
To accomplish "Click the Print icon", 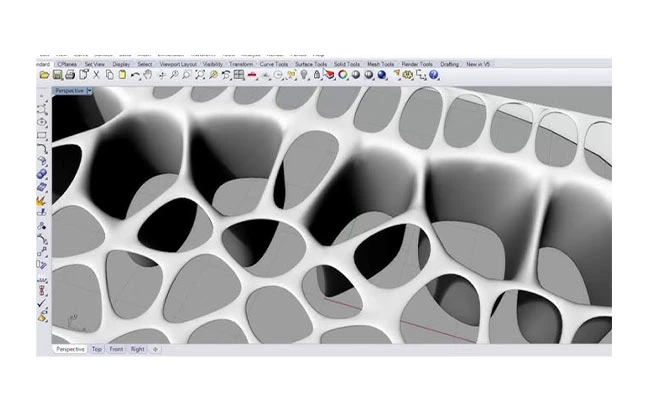I will tap(70, 75).
